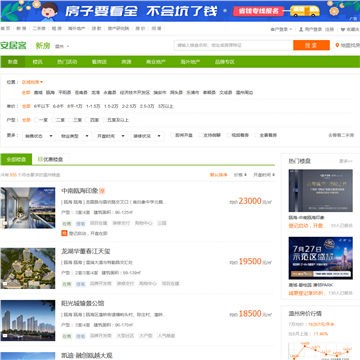Expand the 区域找房 location selector

[32, 82]
